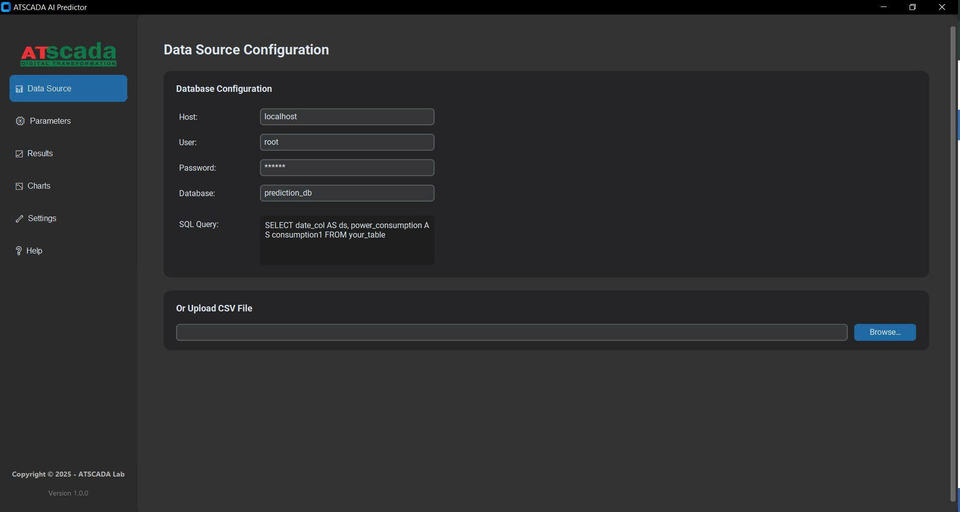Click the CSV file path text box

pos(511,332)
